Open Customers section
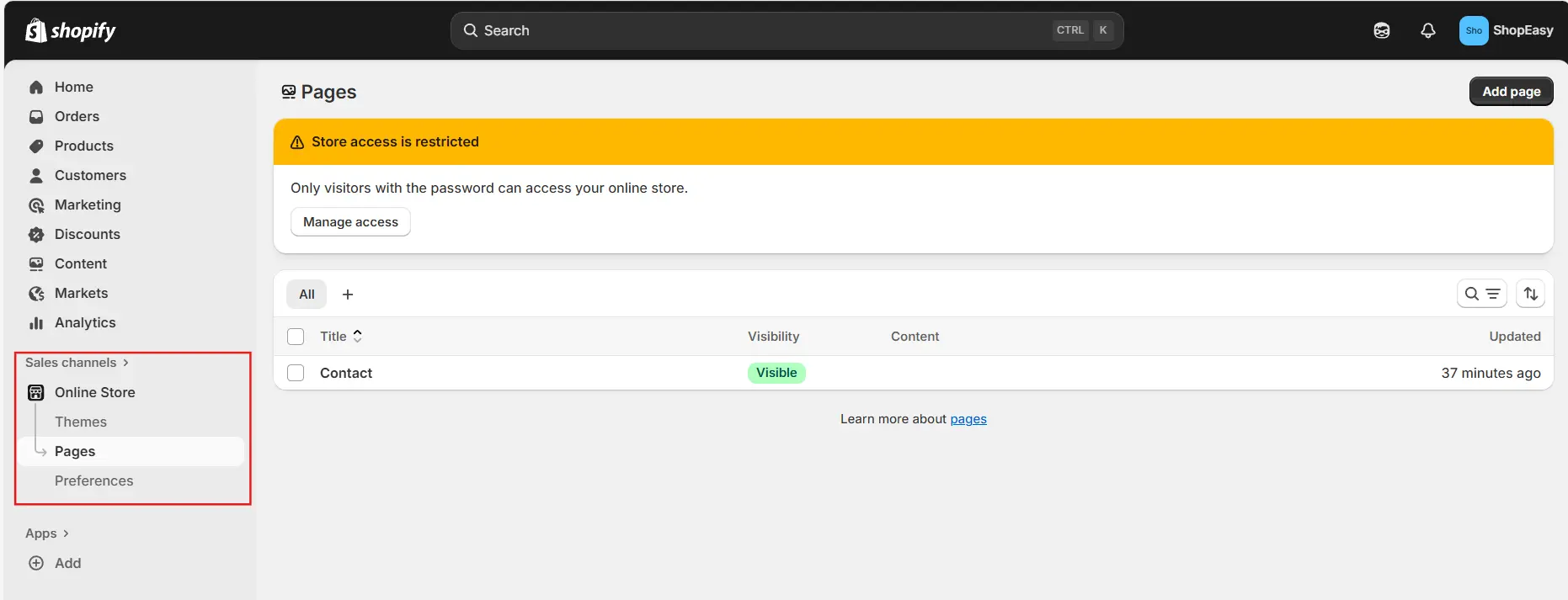Image resolution: width=1568 pixels, height=600 pixels. (x=90, y=175)
